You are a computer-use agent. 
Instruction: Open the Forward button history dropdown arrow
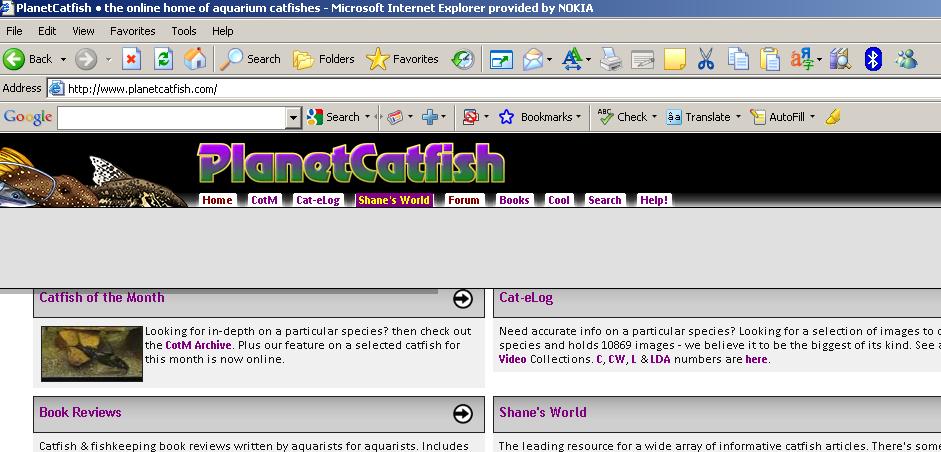[x=109, y=59]
